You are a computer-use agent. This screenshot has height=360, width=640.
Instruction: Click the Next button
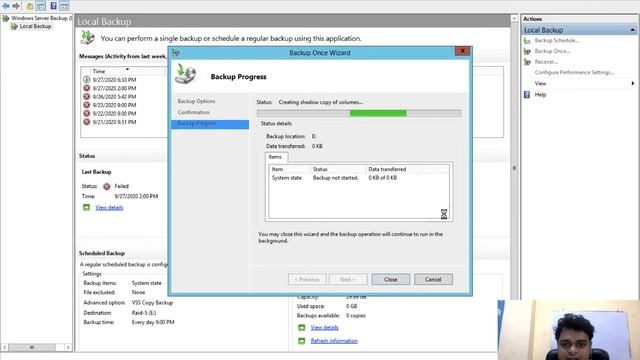click(348, 280)
